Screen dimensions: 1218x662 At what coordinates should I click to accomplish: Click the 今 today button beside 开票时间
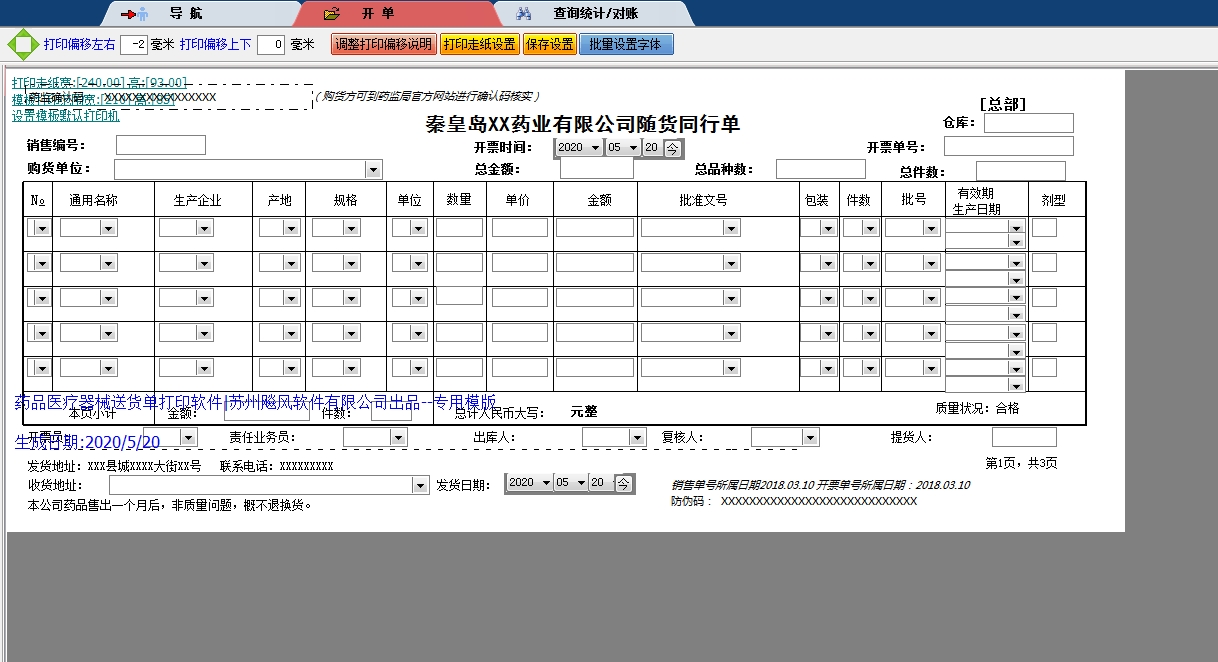(674, 148)
